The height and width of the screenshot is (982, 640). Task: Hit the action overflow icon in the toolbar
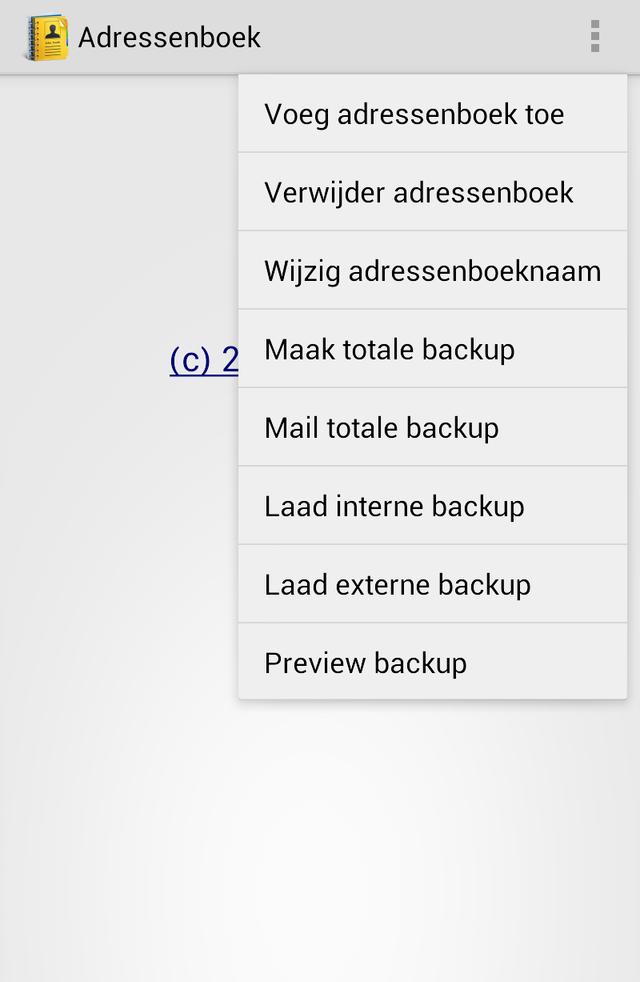coord(594,37)
